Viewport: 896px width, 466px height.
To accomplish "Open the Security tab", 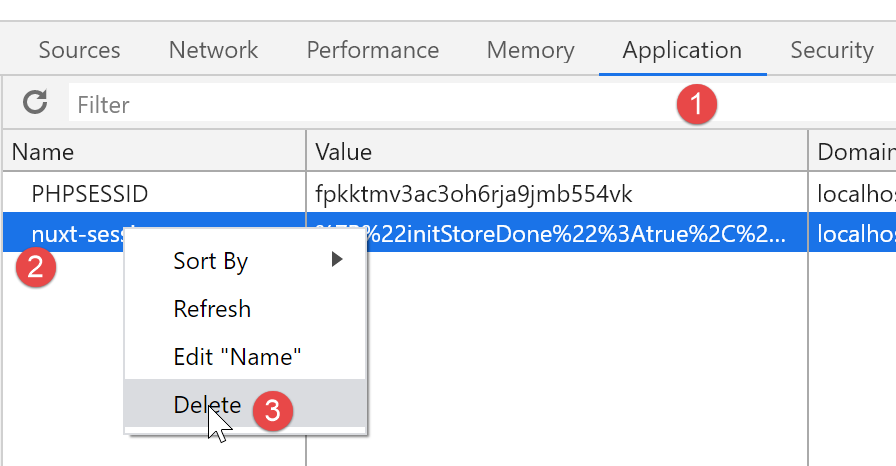I will coord(831,50).
